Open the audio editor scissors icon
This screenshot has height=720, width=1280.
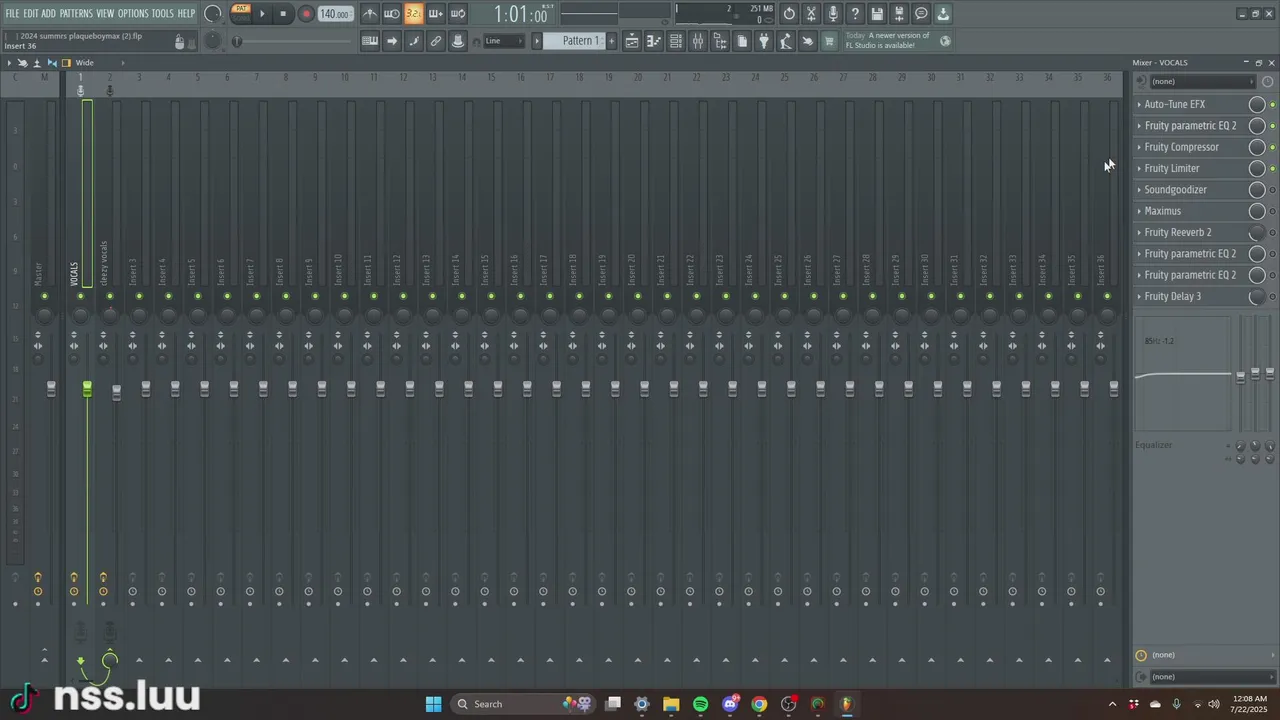point(811,14)
